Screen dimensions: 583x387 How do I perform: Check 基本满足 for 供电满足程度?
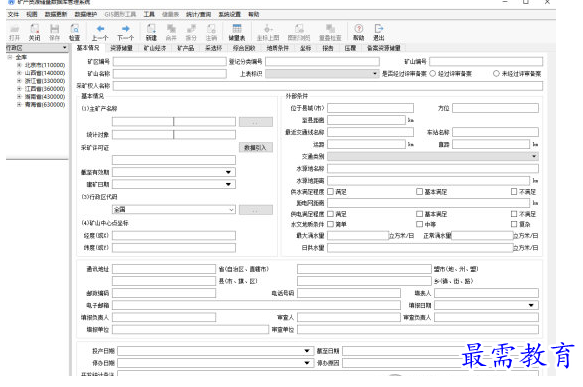coord(419,214)
